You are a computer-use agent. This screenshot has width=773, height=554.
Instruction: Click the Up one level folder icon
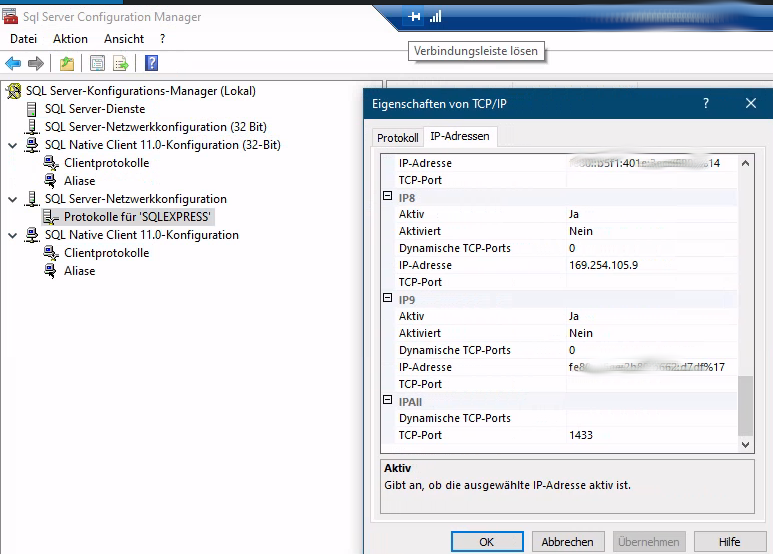pos(67,63)
